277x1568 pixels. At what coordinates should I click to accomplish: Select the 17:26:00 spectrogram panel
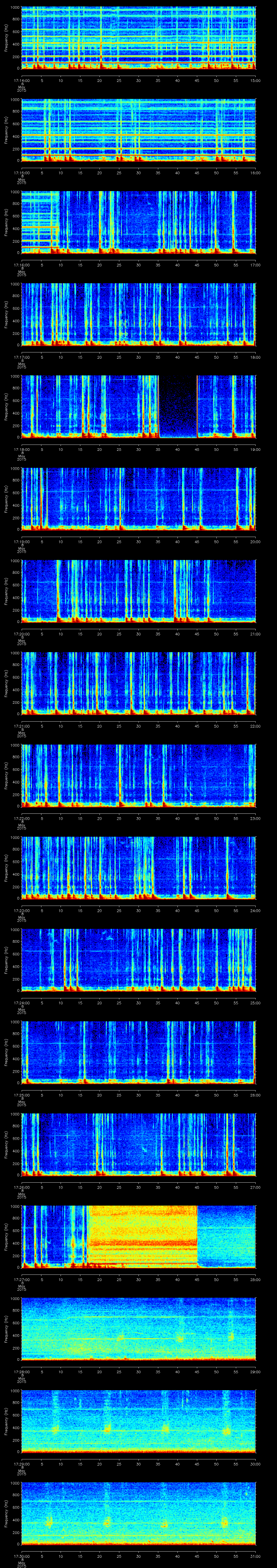pyautogui.click(x=138, y=1144)
